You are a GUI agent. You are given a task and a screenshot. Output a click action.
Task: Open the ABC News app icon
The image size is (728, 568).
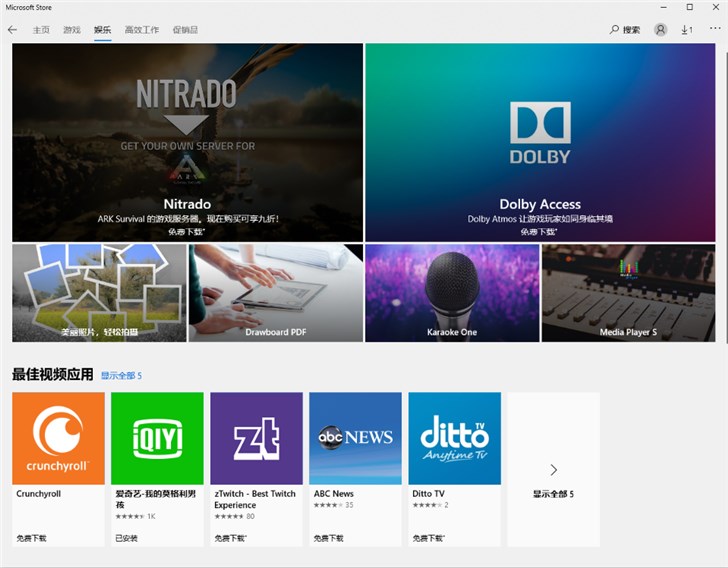point(356,438)
